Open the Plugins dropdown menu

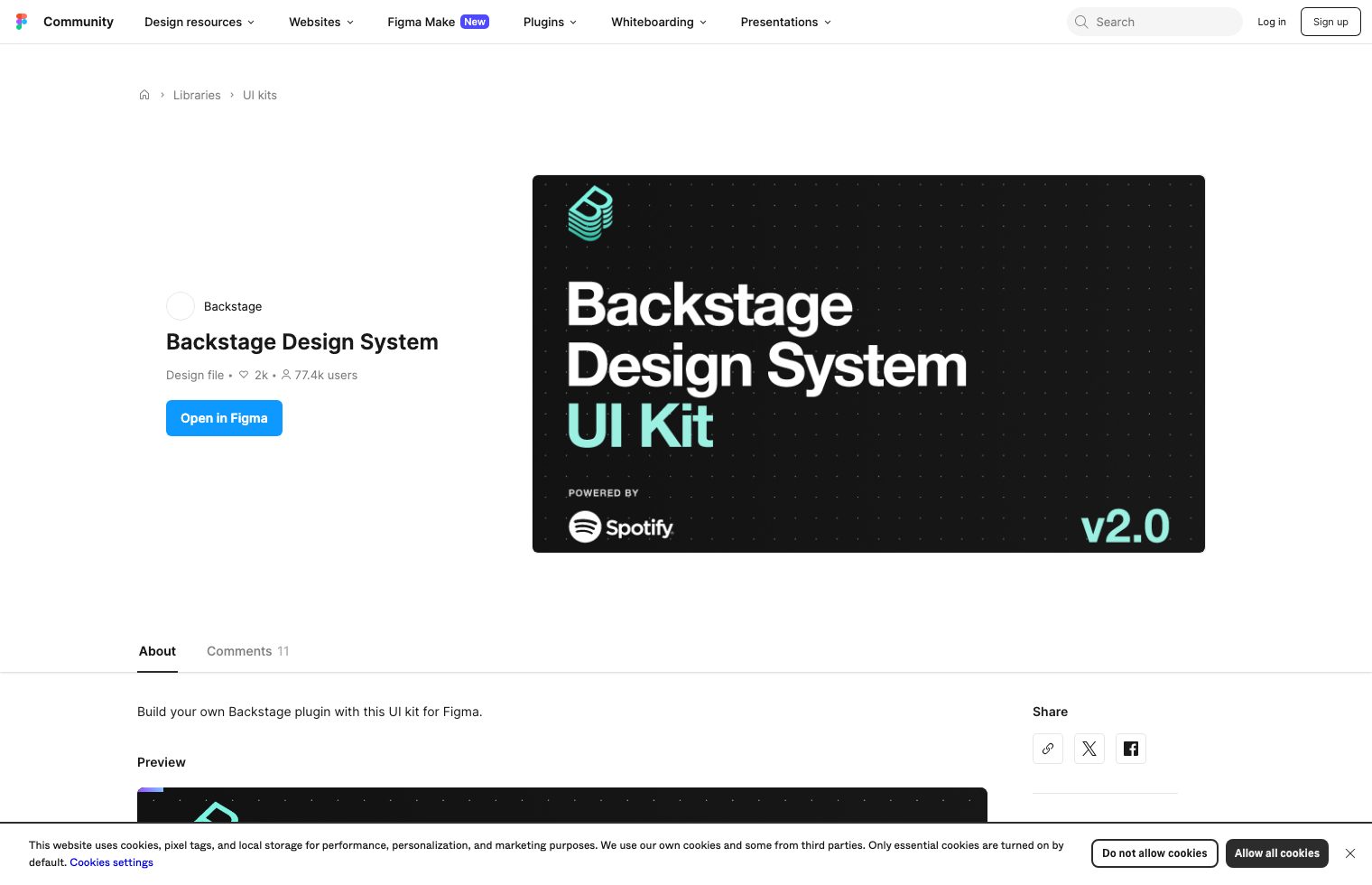[549, 22]
